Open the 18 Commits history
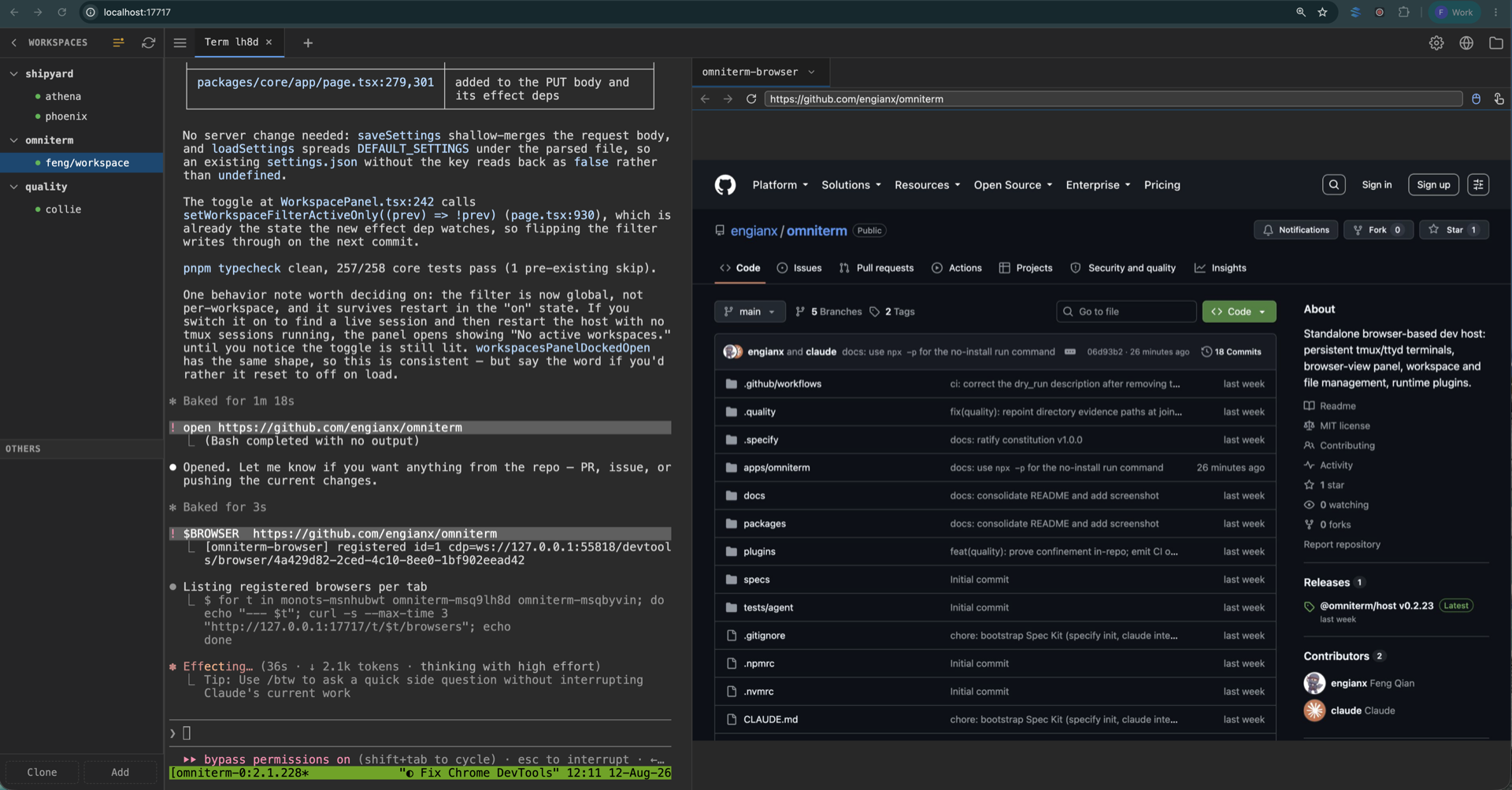 coord(1231,352)
